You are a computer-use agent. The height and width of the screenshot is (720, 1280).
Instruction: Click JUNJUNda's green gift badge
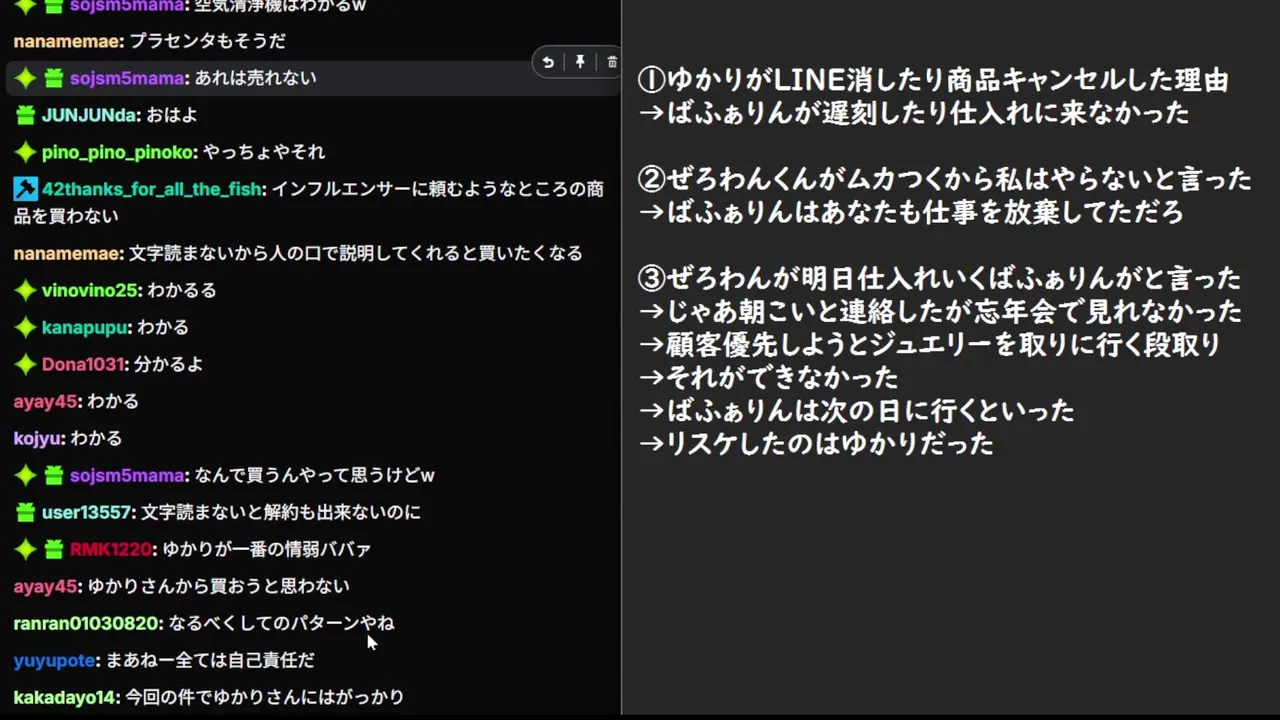(x=25, y=115)
